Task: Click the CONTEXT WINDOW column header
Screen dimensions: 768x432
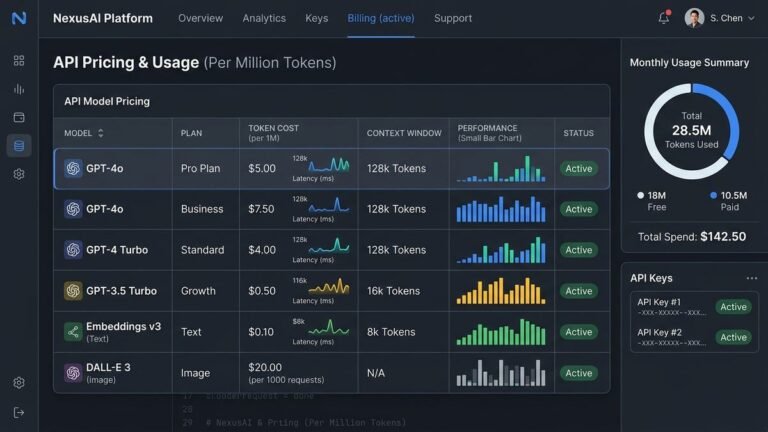Action: (404, 133)
